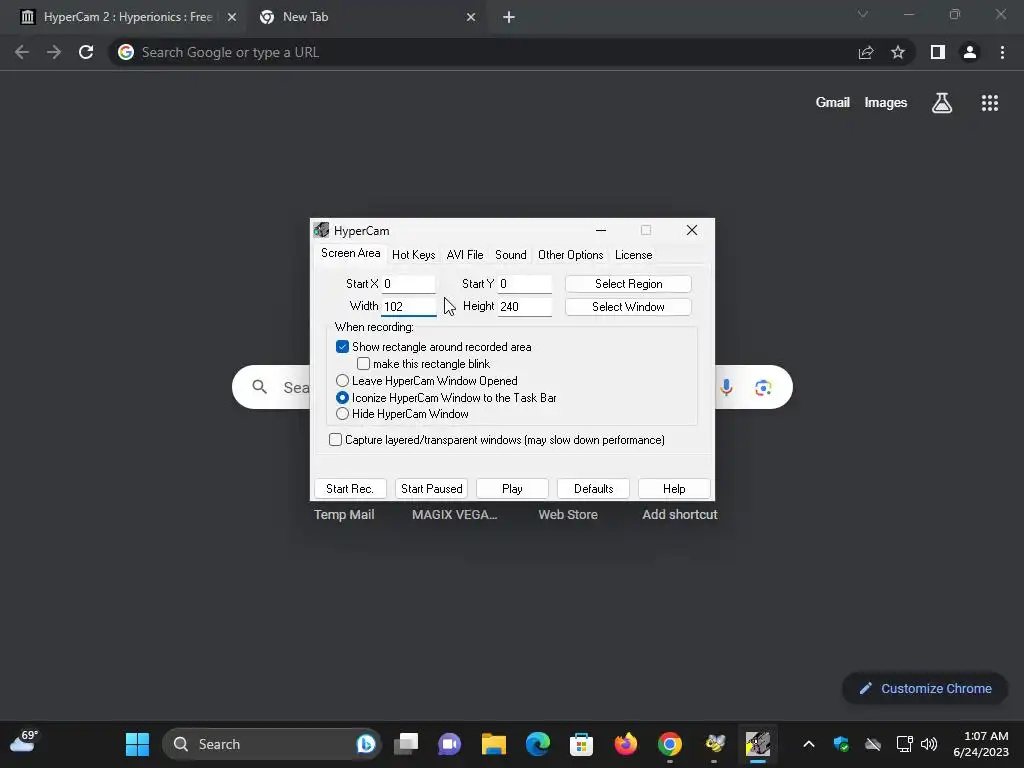Viewport: 1024px width, 768px height.
Task: Click the Start X input field
Action: 409,283
